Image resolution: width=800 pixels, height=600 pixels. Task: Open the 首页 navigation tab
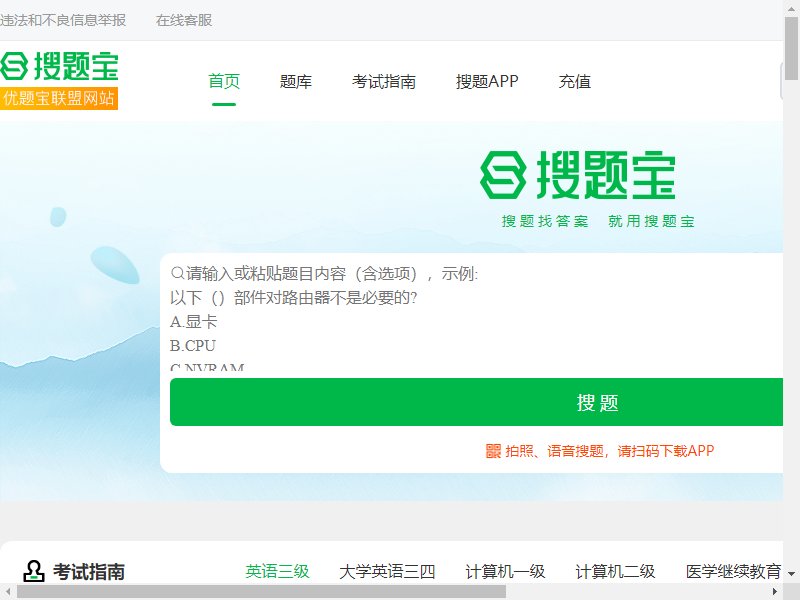[224, 81]
